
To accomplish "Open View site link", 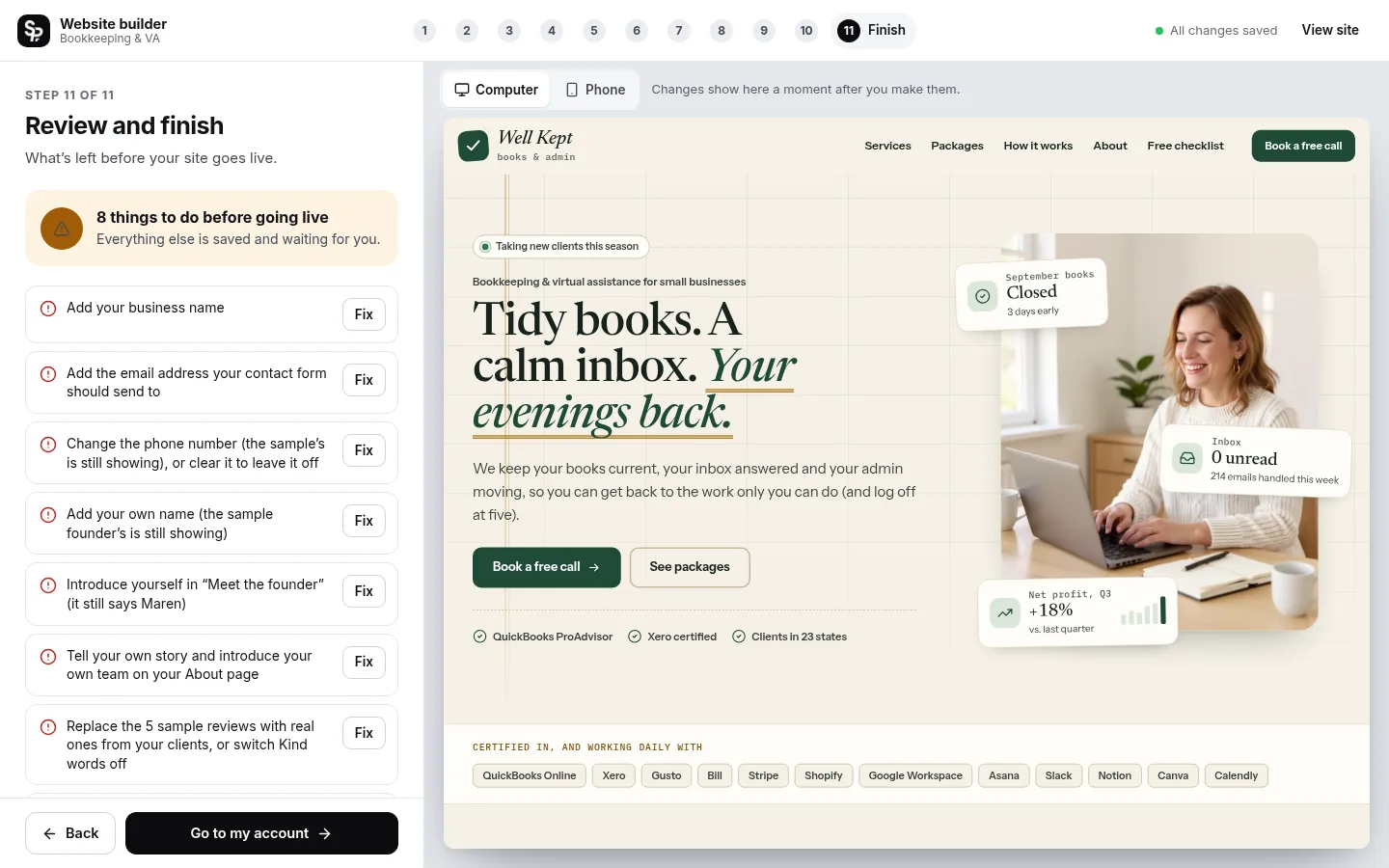I will click(x=1330, y=30).
